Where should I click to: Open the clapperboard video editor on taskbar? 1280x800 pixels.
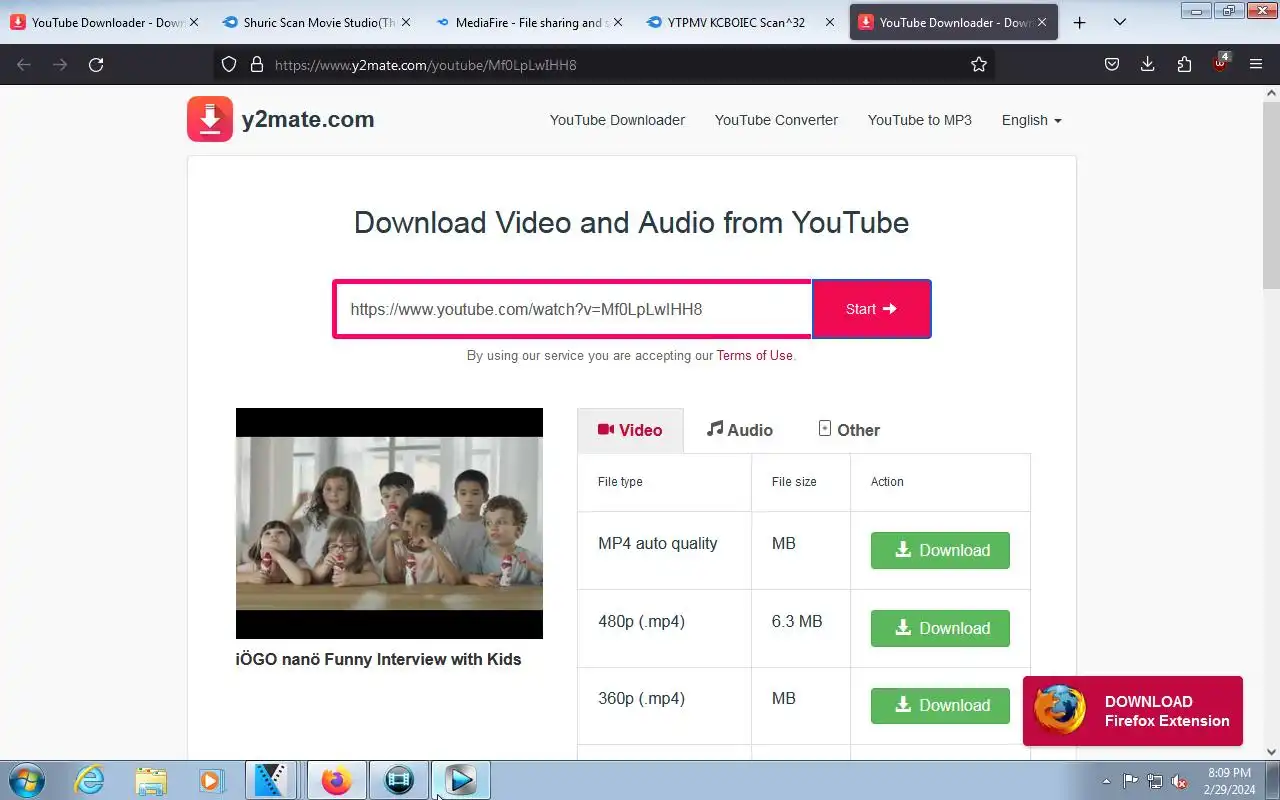(x=271, y=780)
